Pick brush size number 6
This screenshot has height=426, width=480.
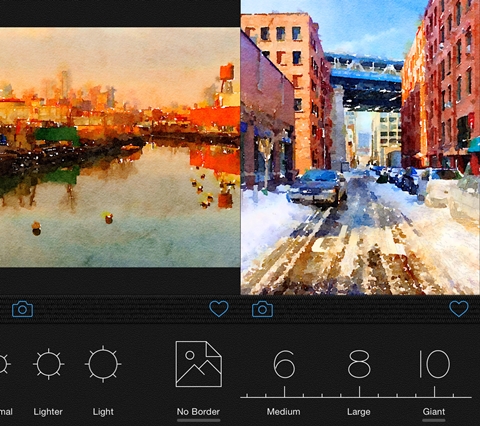284,364
